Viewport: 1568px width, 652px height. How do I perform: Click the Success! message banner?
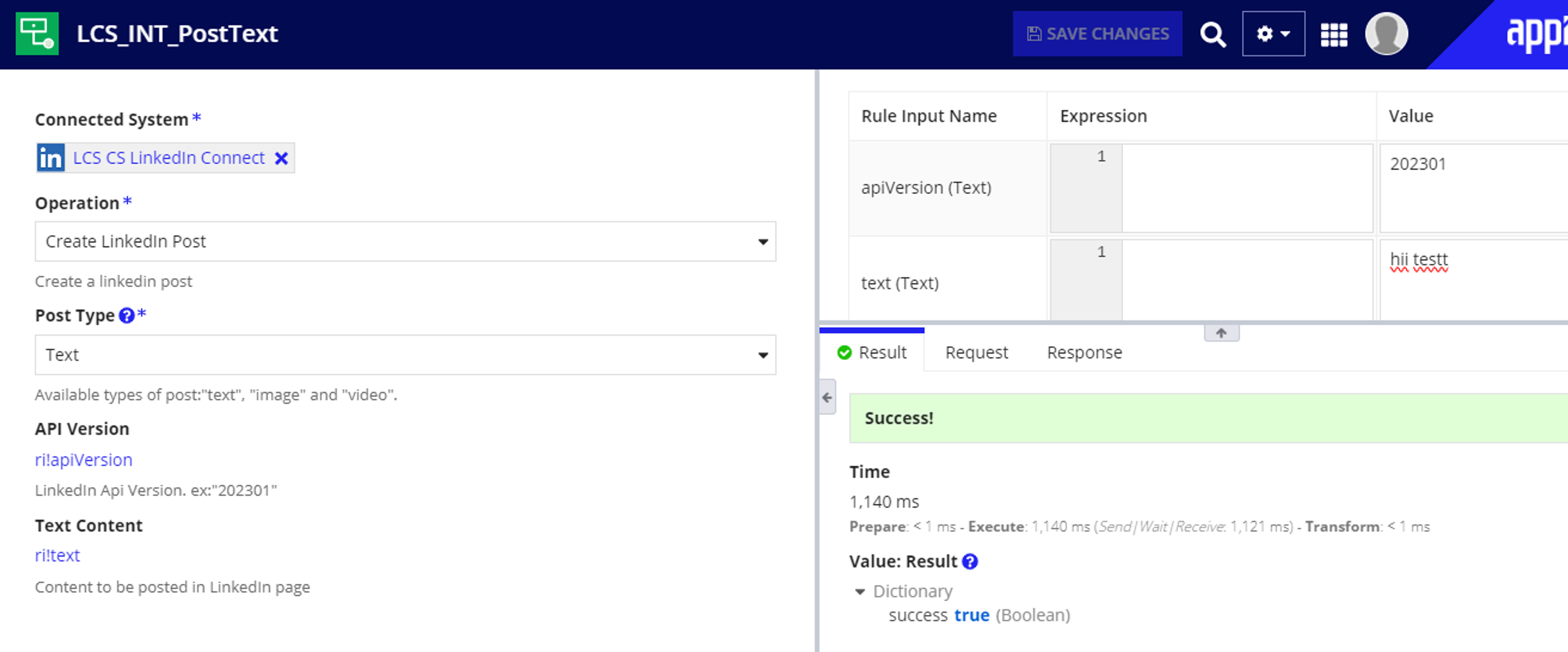1208,418
